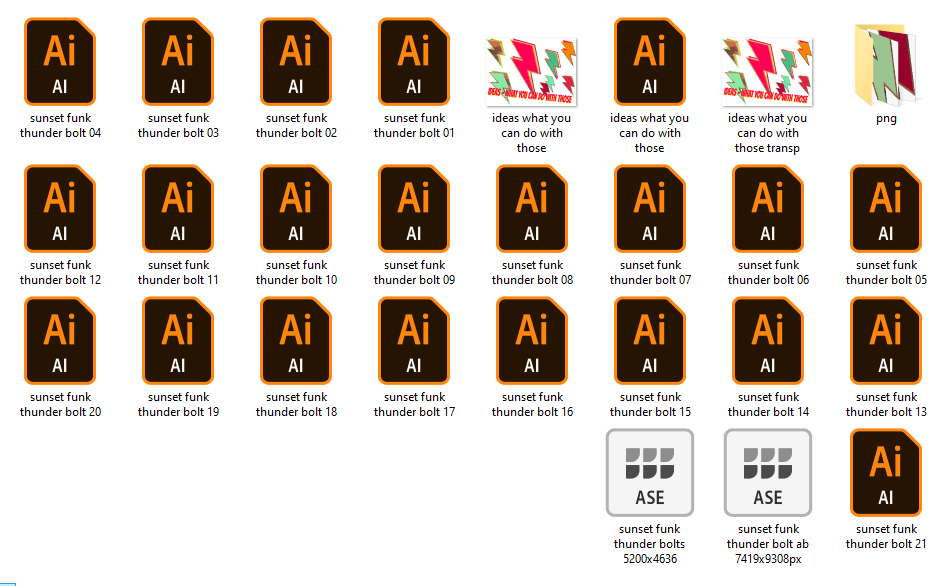Select the sunset funk thunder bolt 13 file
Image resolution: width=945 pixels, height=586 pixels.
click(x=885, y=341)
